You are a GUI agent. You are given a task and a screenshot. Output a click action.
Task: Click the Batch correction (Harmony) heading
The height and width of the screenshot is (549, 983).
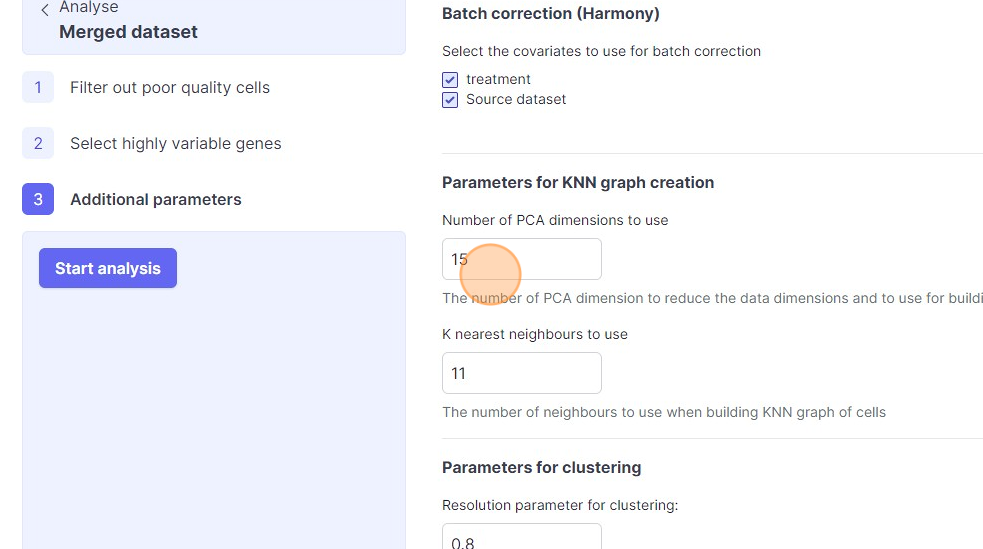point(550,14)
